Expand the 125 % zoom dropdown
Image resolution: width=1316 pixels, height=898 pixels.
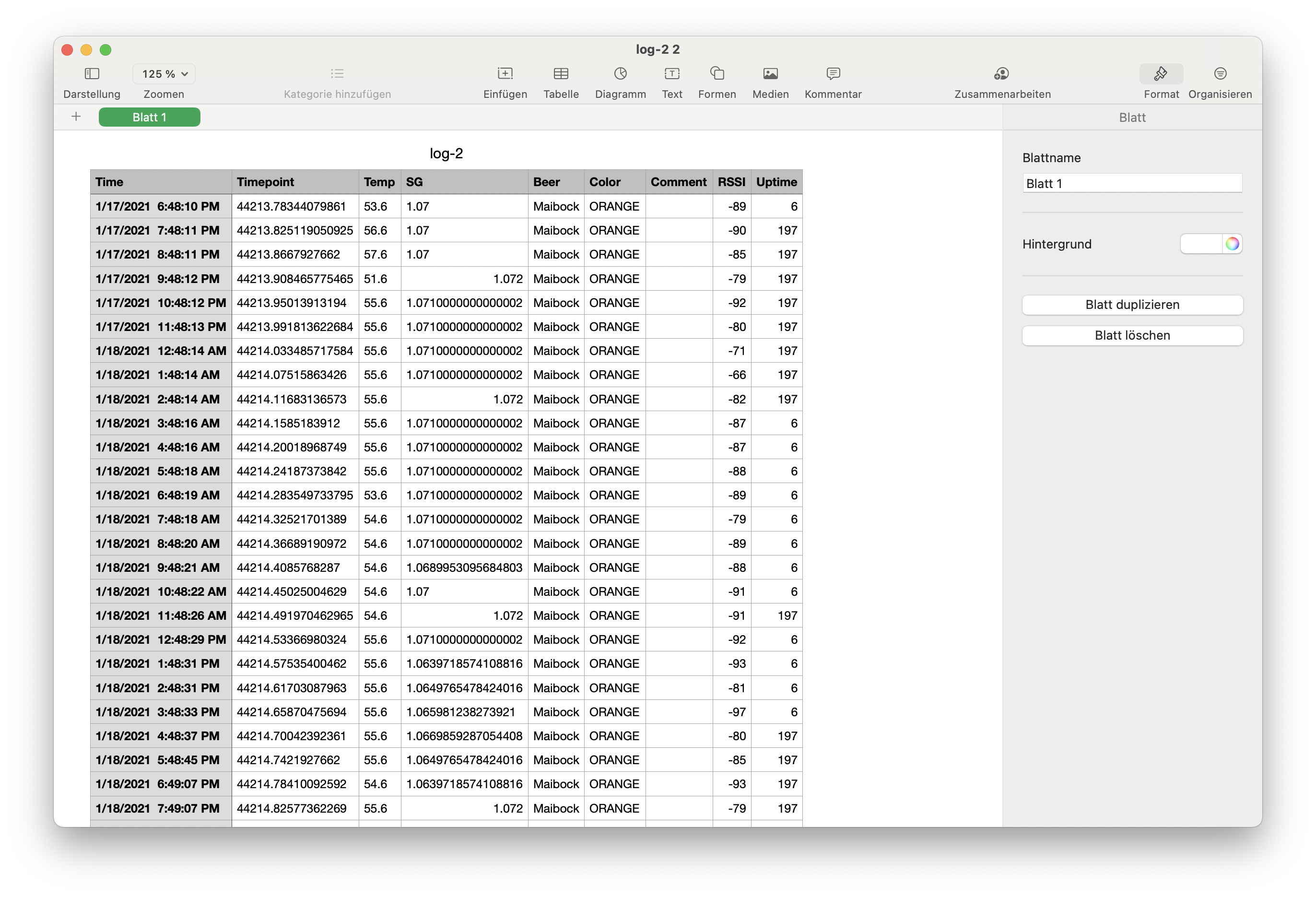(x=164, y=74)
